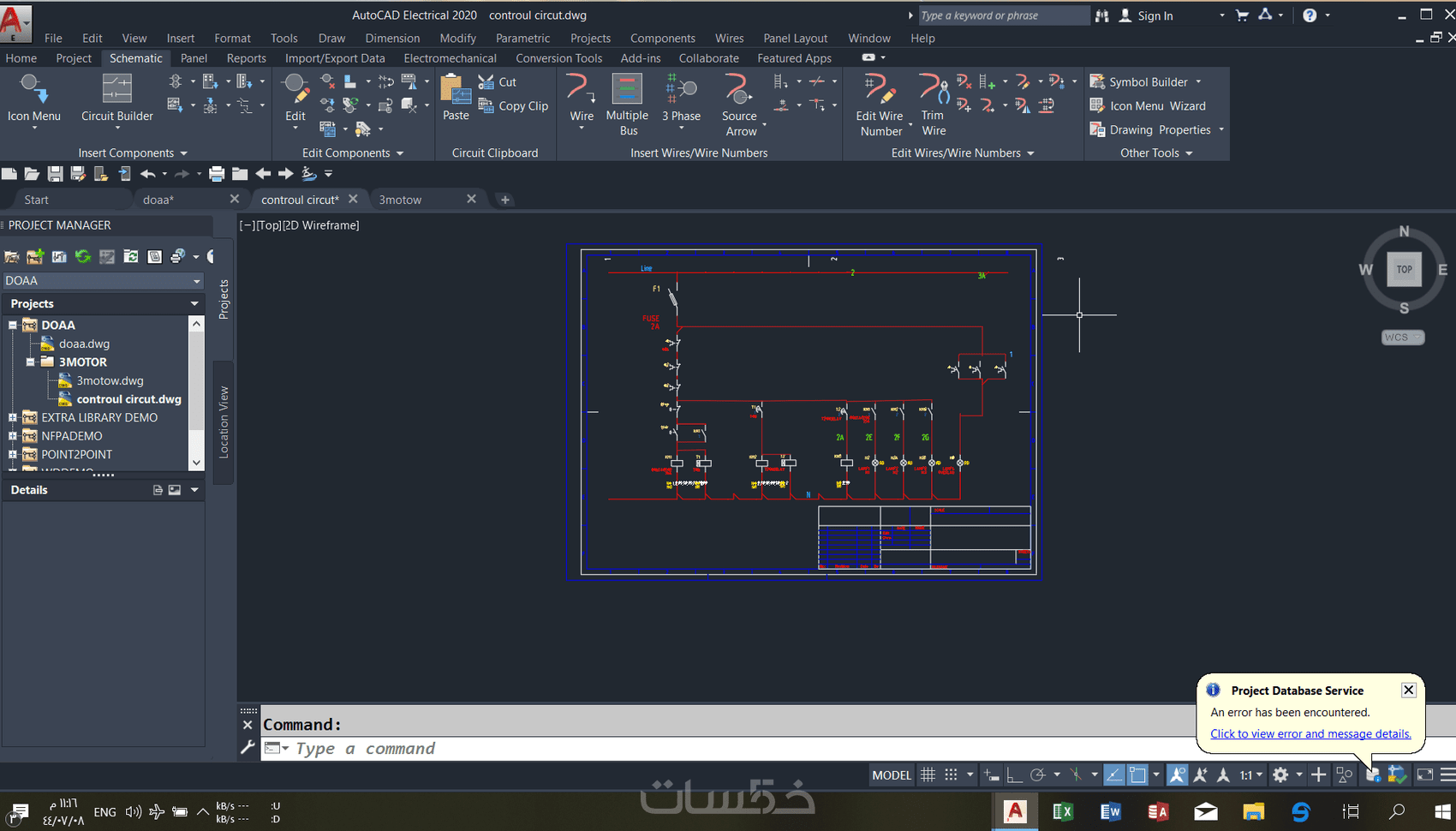Click the view error and message details link

coord(1310,734)
